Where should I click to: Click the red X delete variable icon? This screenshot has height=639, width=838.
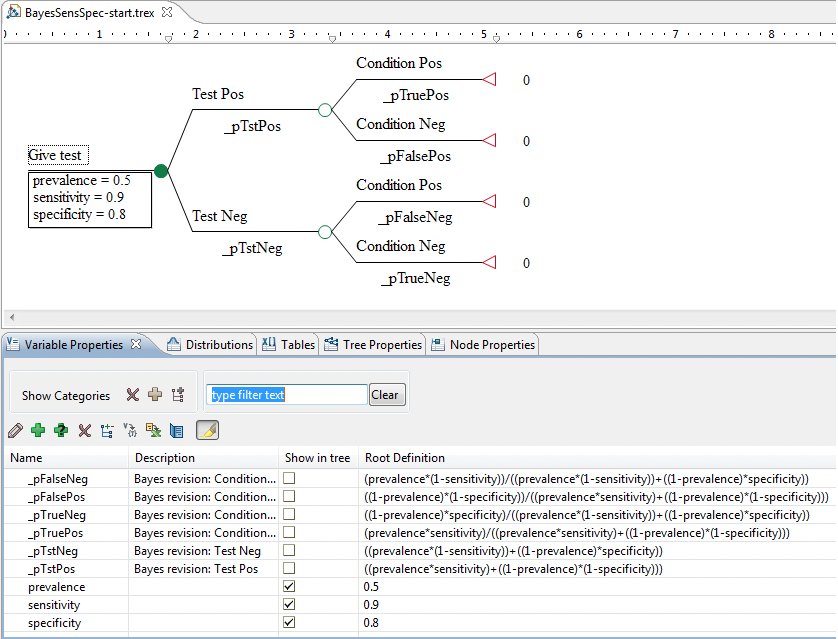[x=85, y=431]
